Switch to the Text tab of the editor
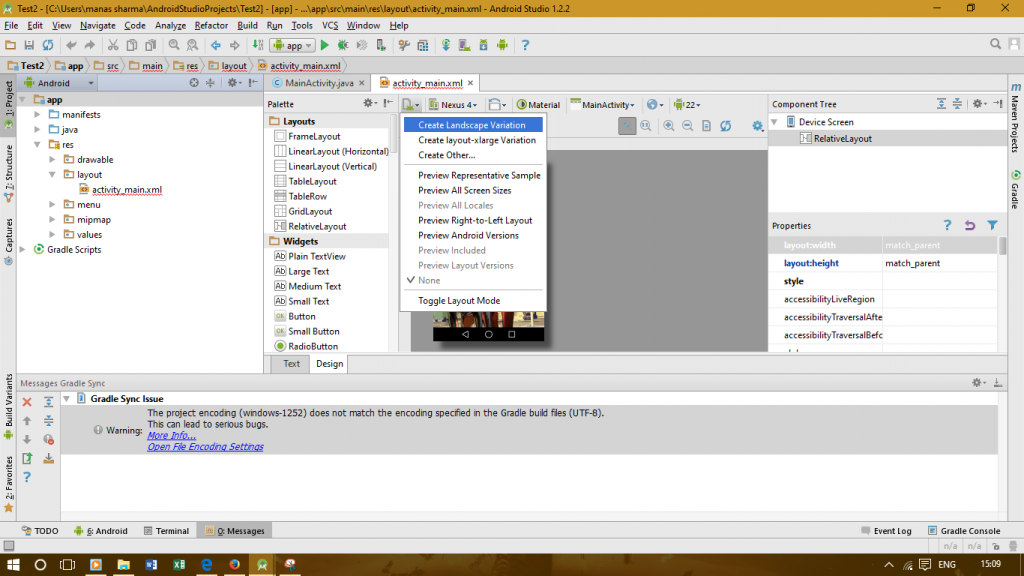Viewport: 1024px width, 576px height. (289, 364)
